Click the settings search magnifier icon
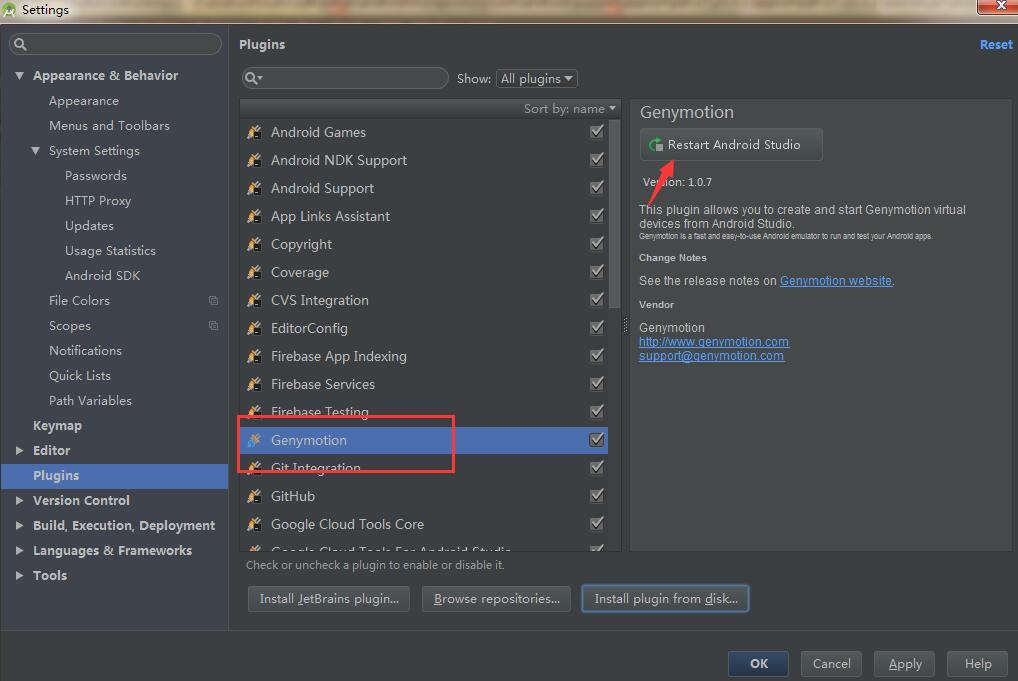1018x681 pixels. (20, 44)
